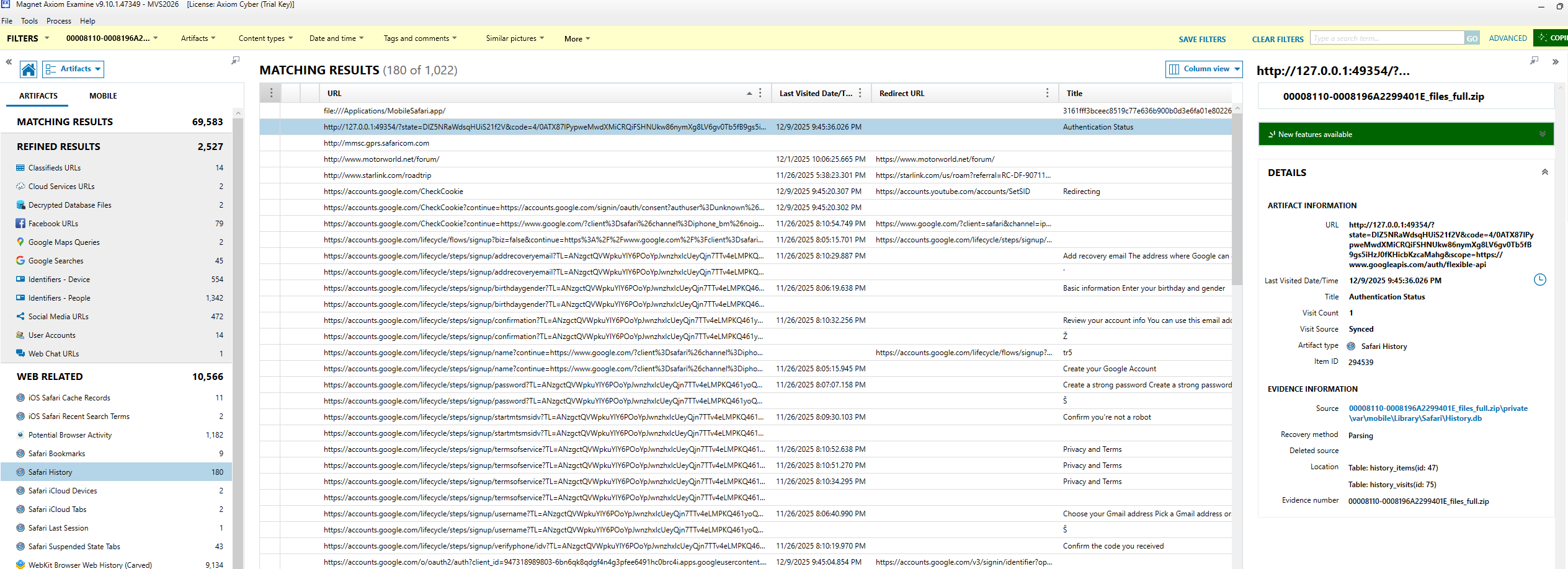Click the Facebook URLs icon in Refined Results
Screen dimensions: 1568x569
pos(20,224)
